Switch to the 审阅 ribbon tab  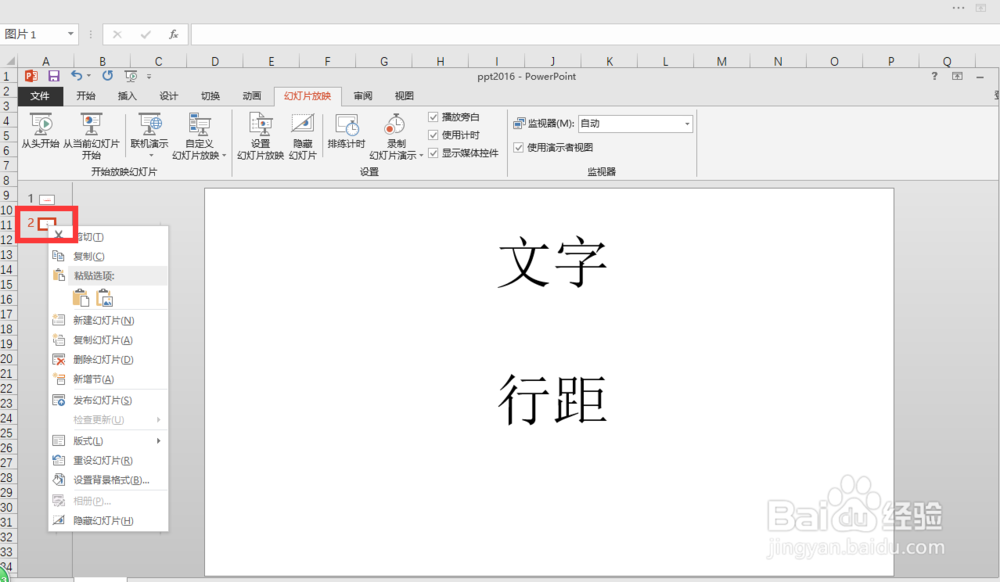[361, 95]
